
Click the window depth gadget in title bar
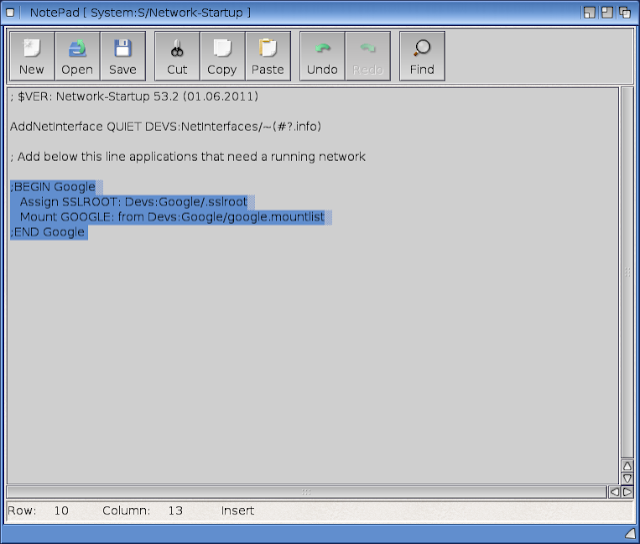pyautogui.click(x=625, y=11)
